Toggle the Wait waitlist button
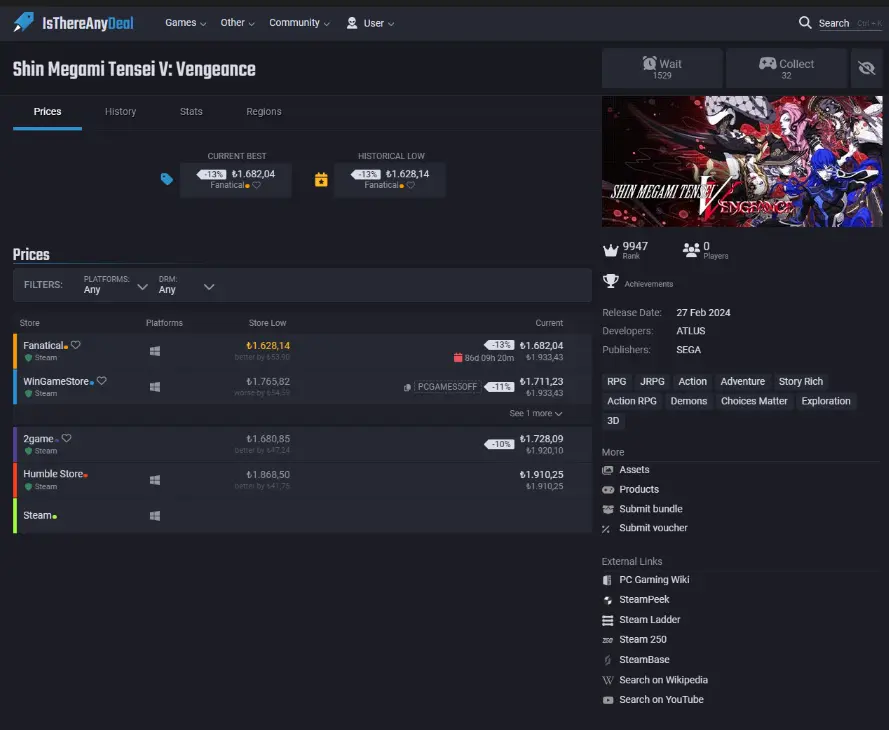The height and width of the screenshot is (730, 889). click(662, 68)
